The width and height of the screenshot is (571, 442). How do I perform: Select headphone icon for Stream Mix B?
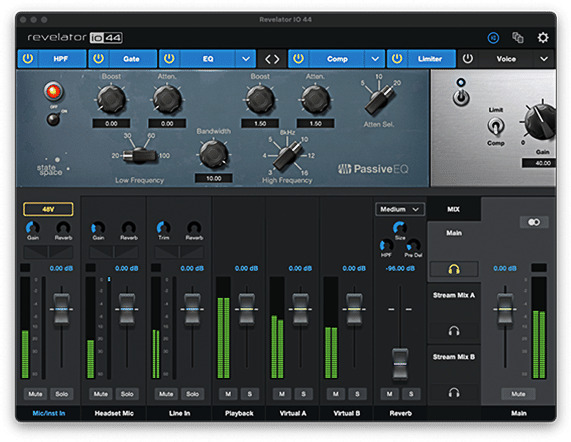coord(454,392)
